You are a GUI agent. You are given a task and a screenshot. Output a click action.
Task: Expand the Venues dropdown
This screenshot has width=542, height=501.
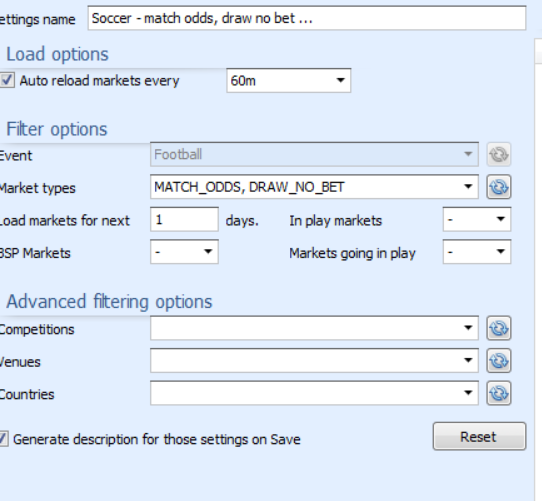(314, 361)
